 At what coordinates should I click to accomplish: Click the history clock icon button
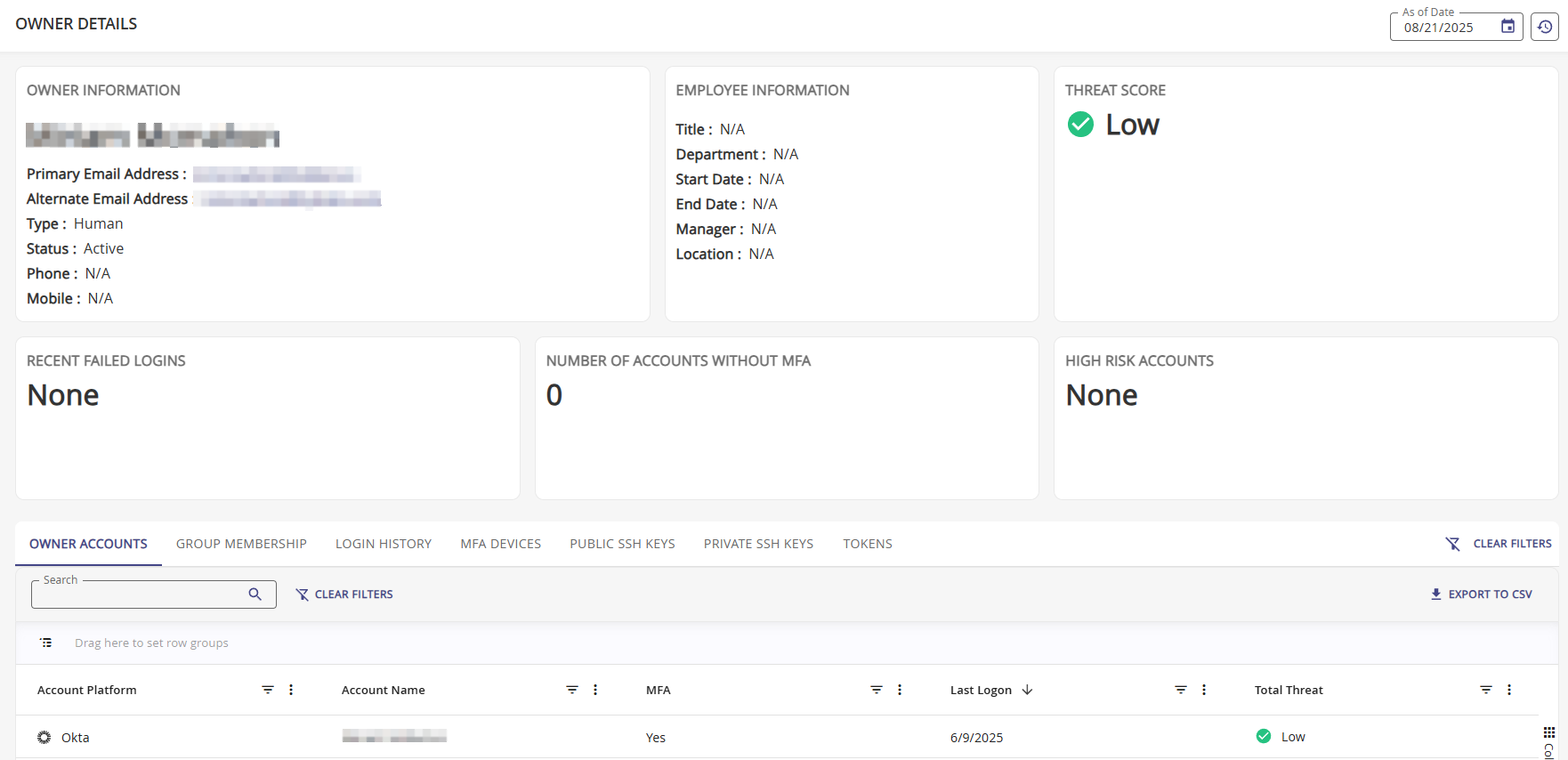point(1545,27)
